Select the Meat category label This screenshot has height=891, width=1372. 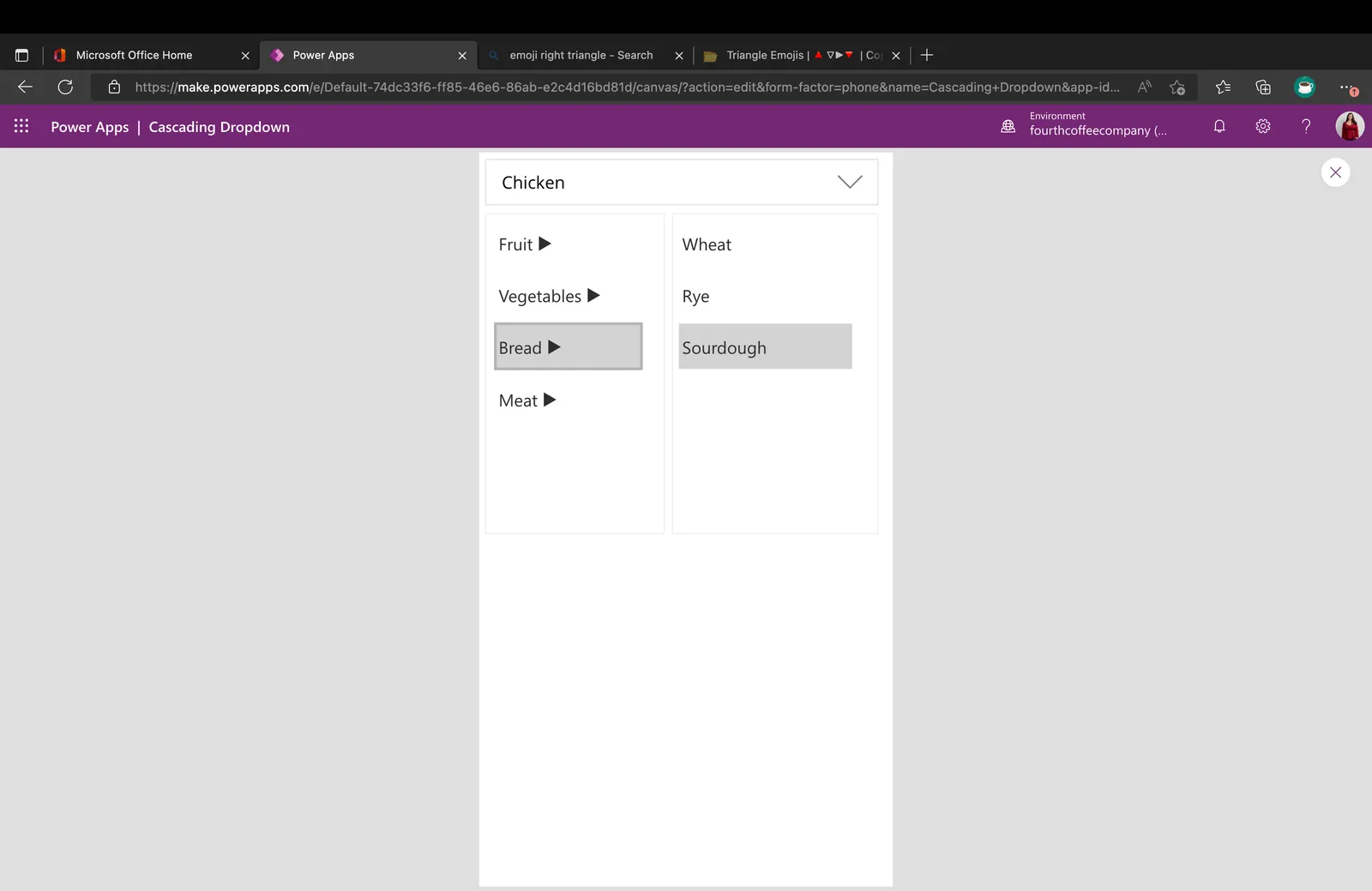tap(518, 400)
